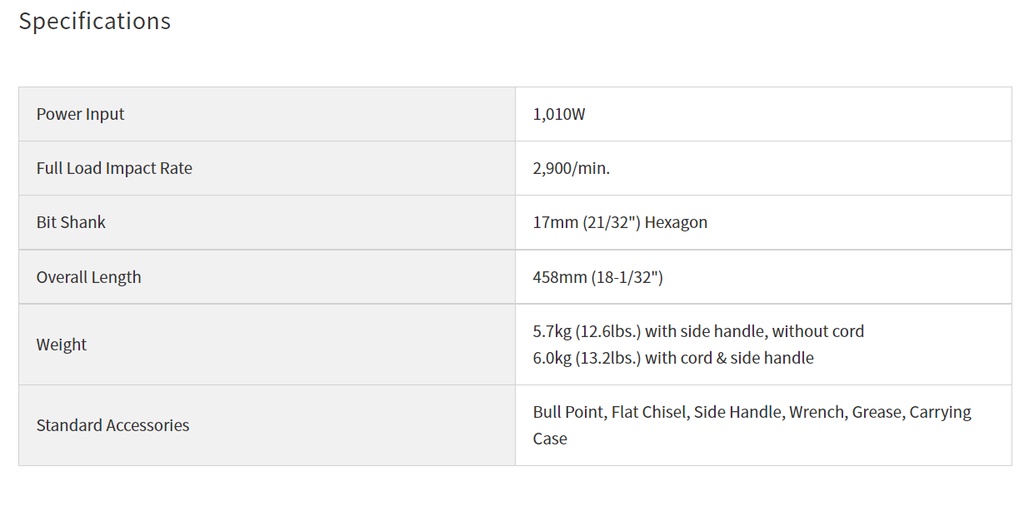The image size is (1024, 511).
Task: Click the Grease text in accessories list
Action: (878, 412)
